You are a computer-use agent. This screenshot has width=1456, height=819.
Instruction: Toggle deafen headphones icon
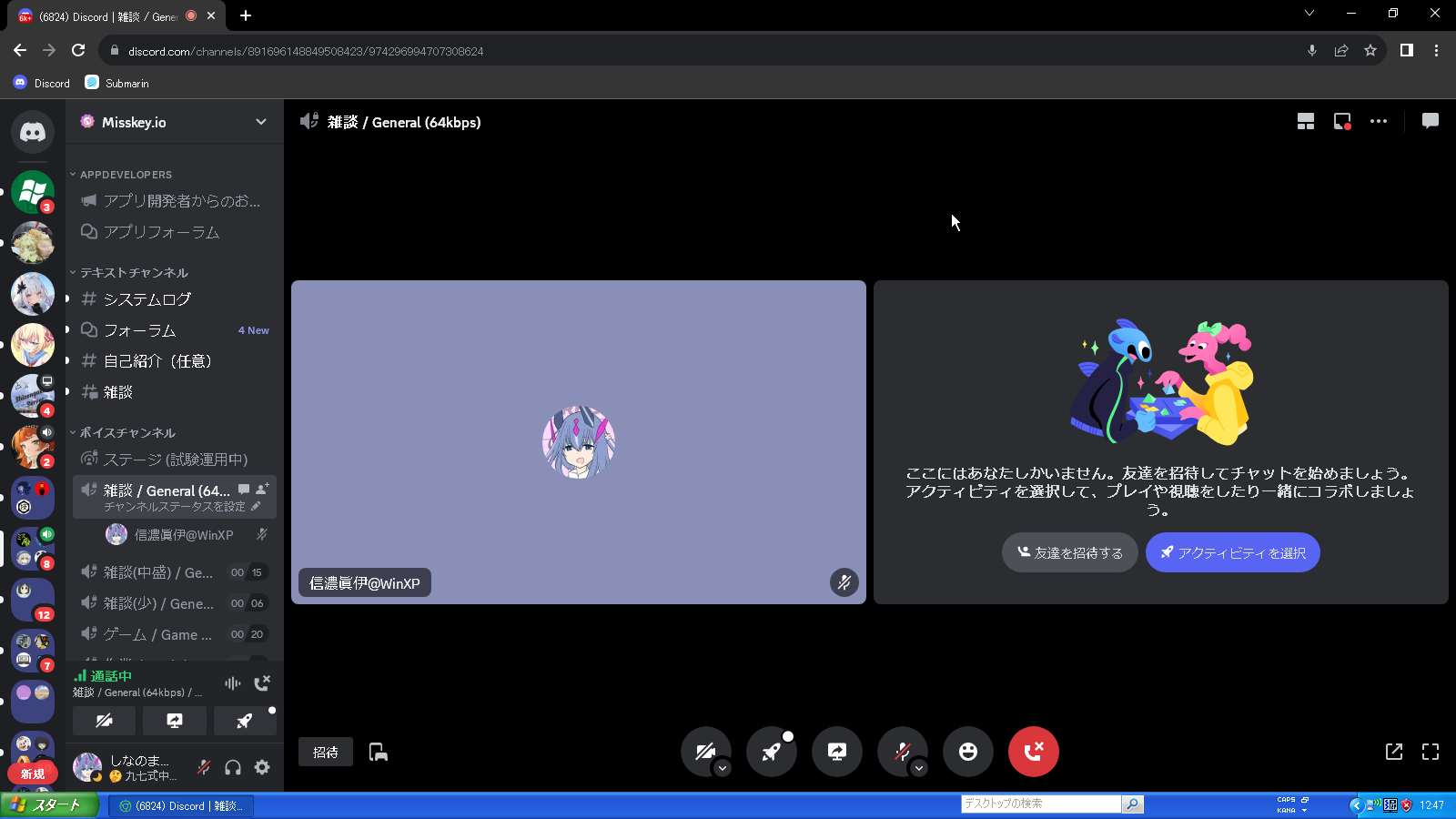coord(233,767)
